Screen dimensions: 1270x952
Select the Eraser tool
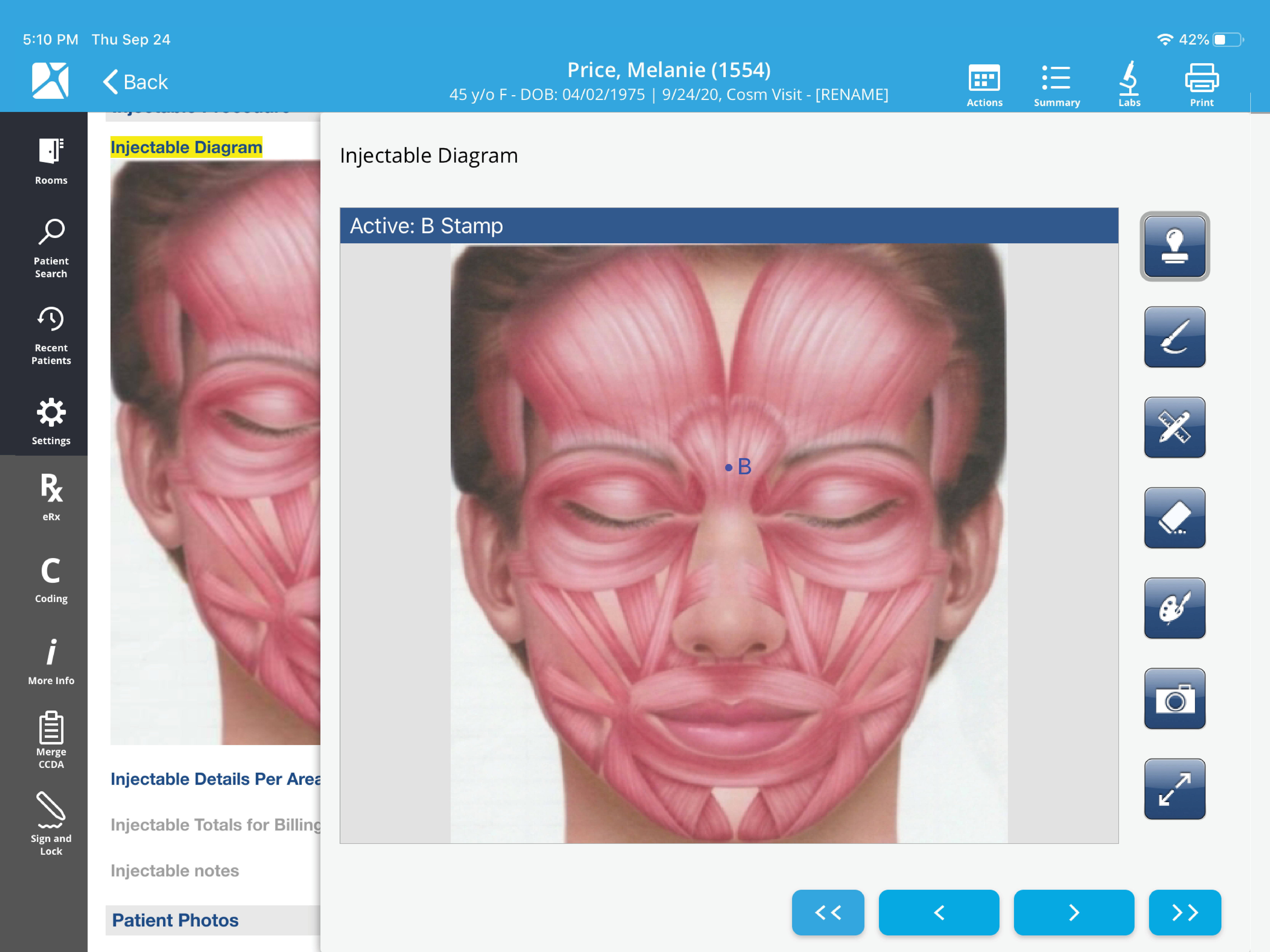coord(1174,518)
